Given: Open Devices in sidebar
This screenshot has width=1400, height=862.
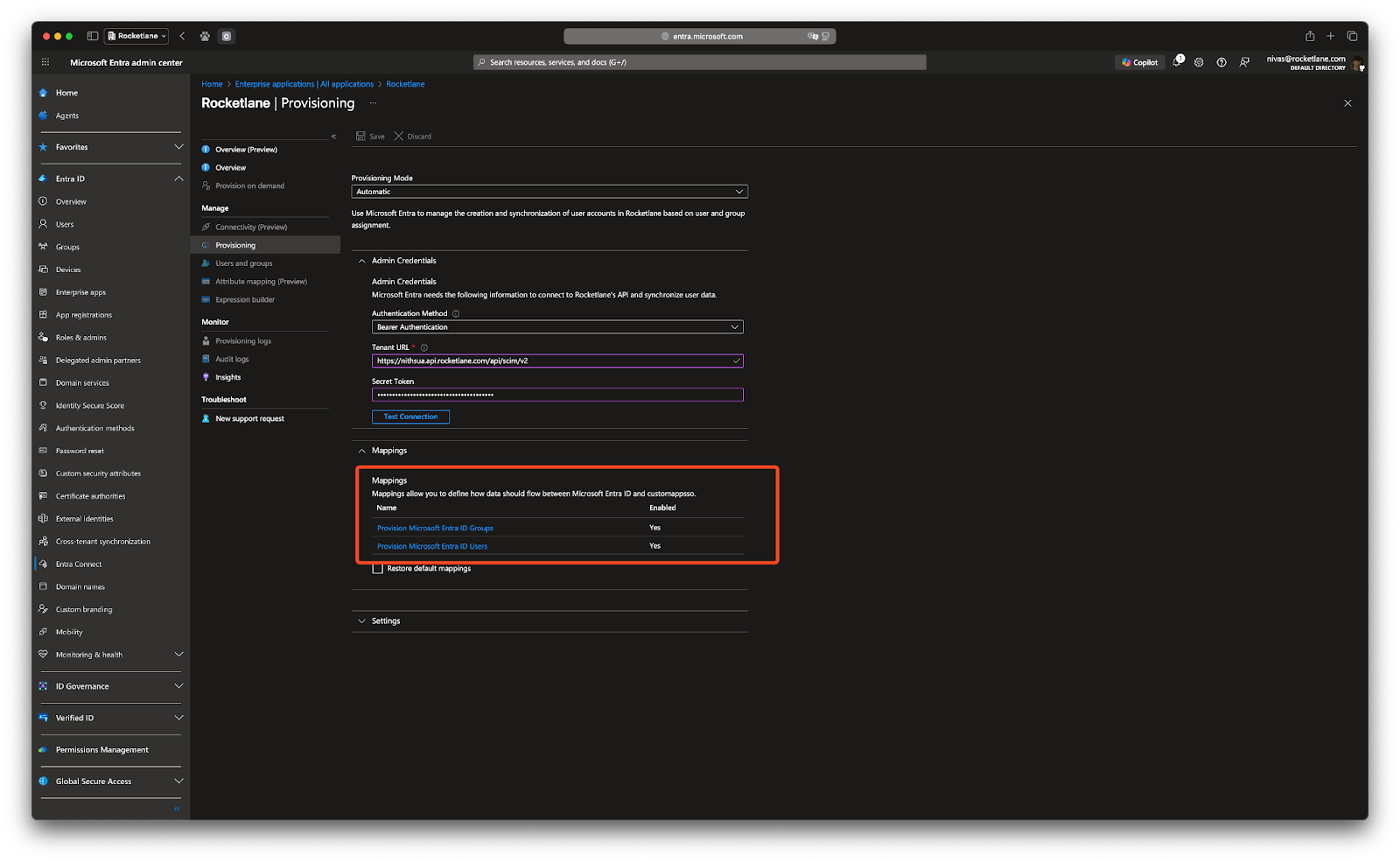Looking at the screenshot, I should pyautogui.click(x=68, y=270).
